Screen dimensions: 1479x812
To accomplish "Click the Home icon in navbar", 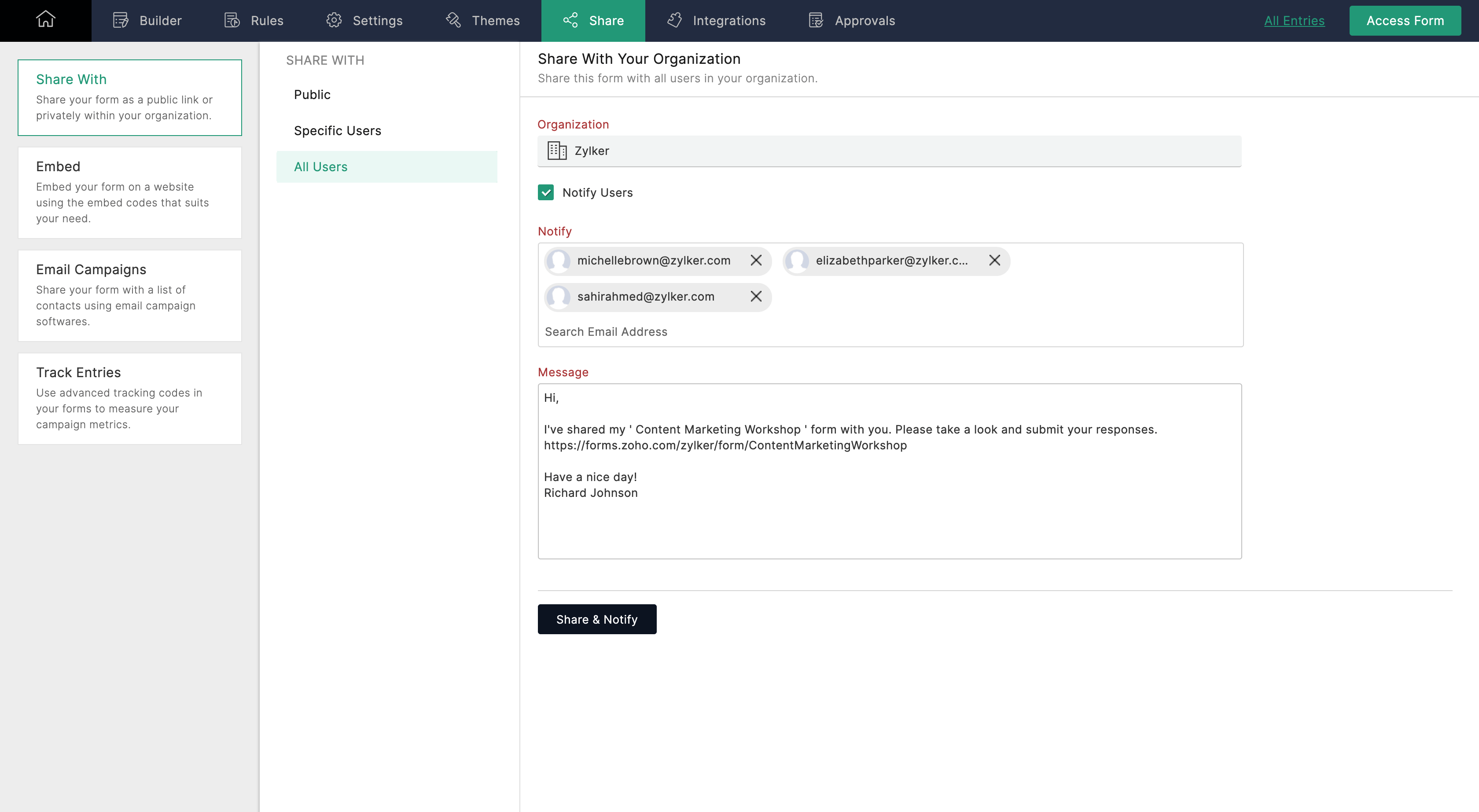I will 45,20.
